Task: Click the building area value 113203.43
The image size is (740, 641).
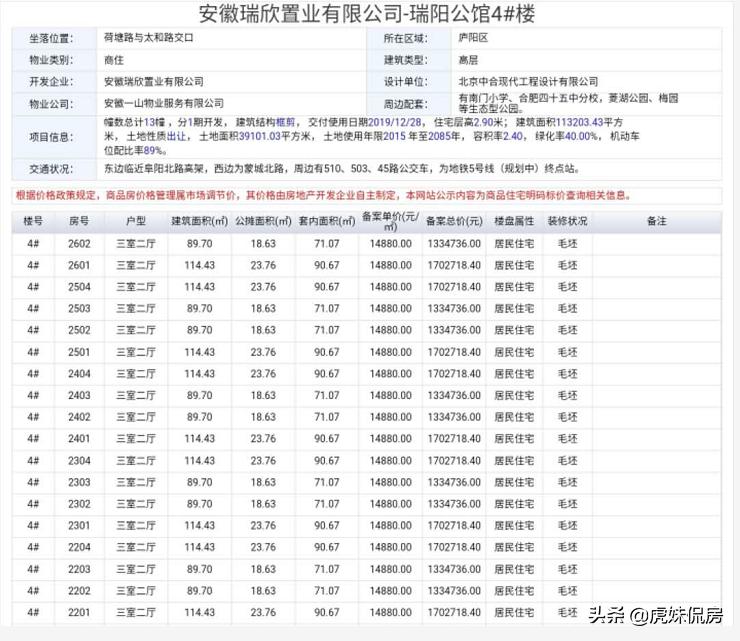Action: pos(580,122)
